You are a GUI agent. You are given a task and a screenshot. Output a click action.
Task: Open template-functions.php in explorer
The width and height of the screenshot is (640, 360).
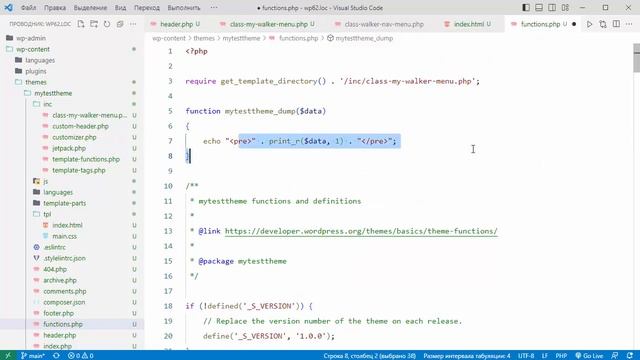[86, 159]
